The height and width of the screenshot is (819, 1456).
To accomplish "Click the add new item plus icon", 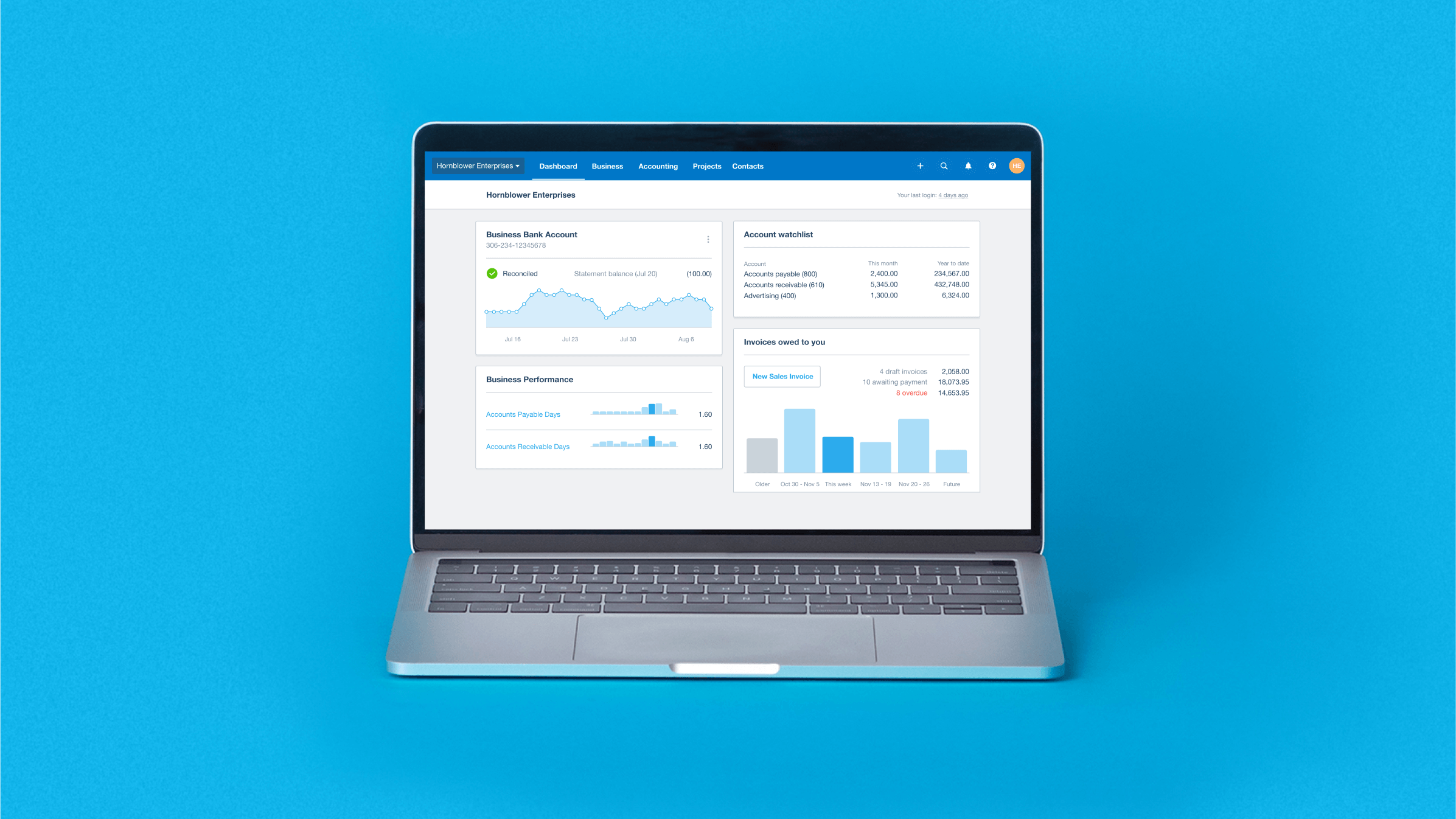I will 919,165.
